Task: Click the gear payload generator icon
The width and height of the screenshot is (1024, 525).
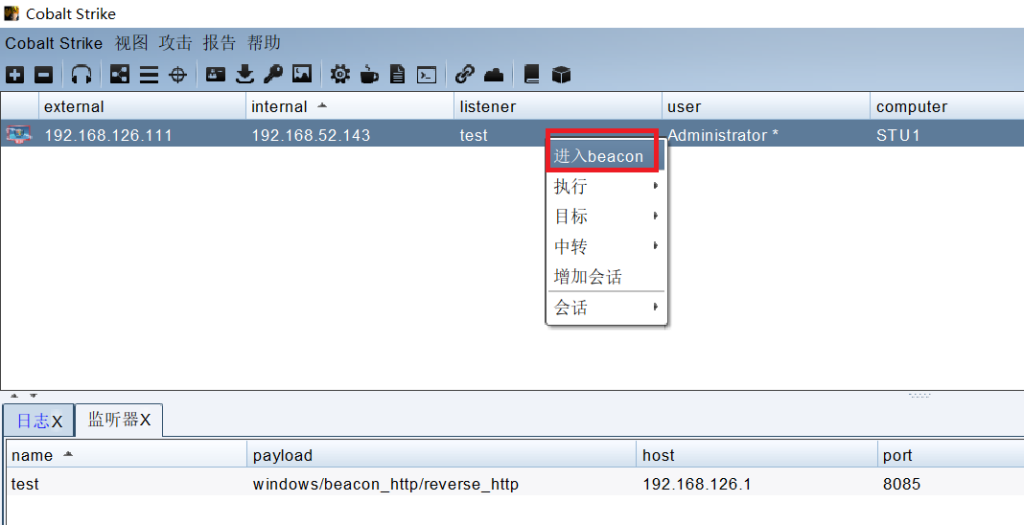Action: point(340,74)
